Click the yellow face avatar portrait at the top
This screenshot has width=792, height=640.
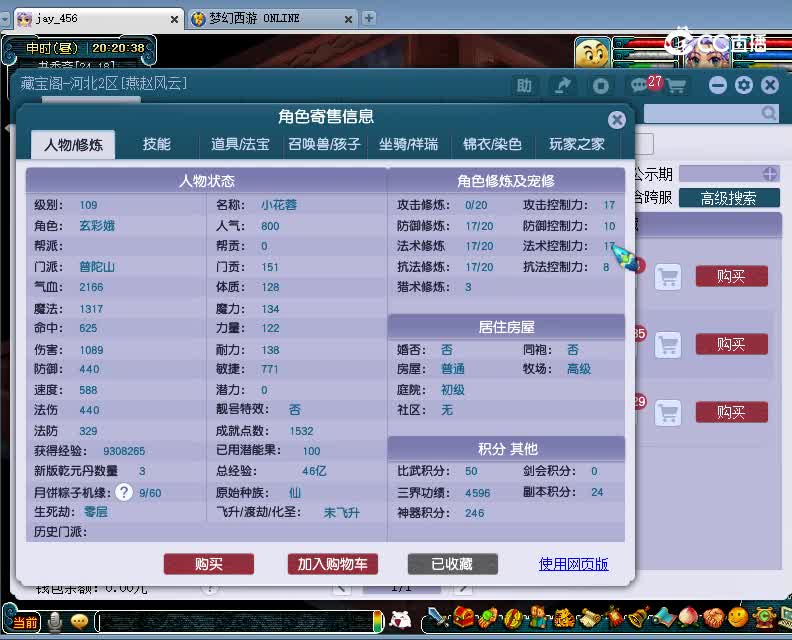tap(592, 53)
